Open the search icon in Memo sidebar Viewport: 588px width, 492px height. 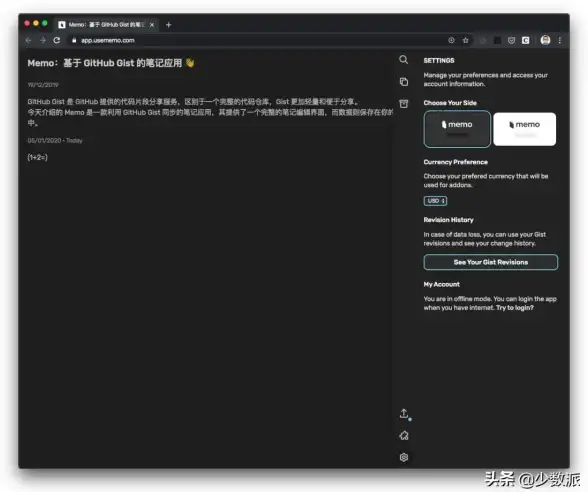pyautogui.click(x=404, y=60)
